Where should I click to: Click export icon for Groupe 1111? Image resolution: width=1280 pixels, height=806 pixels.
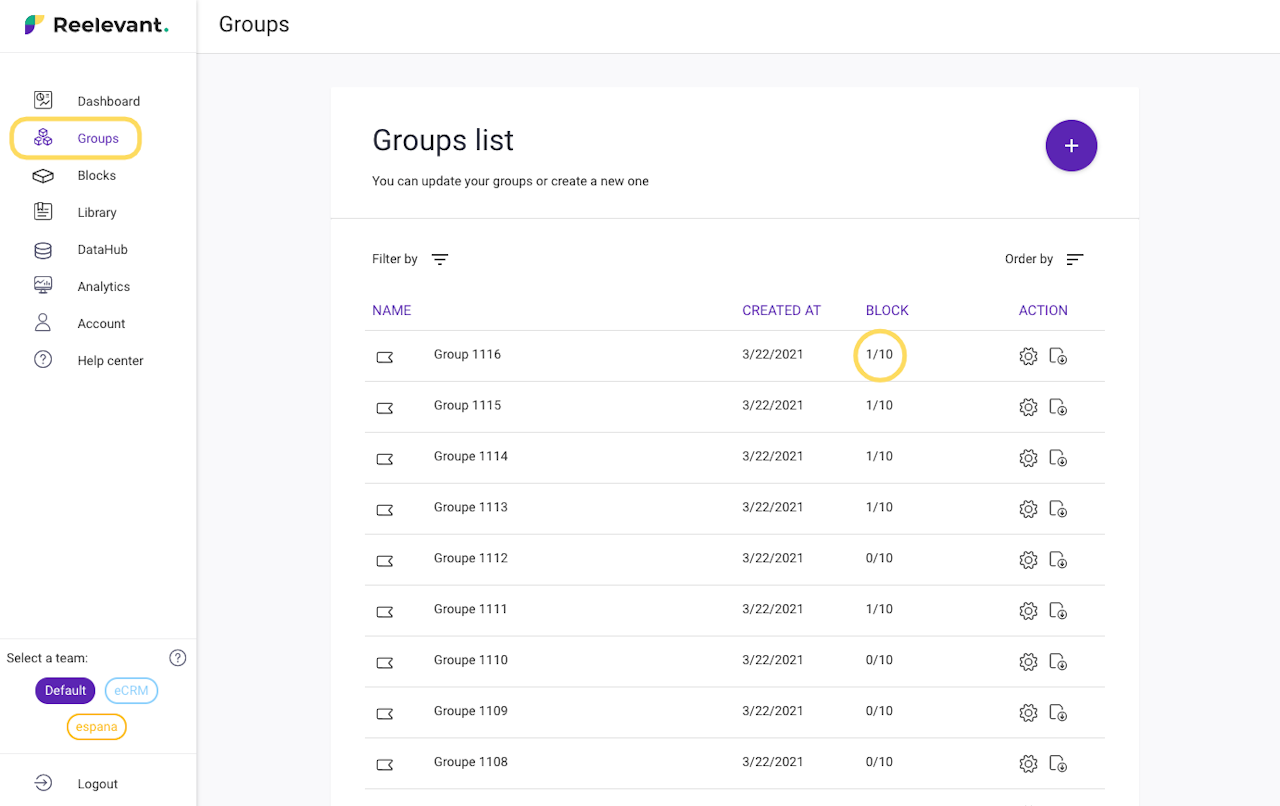tap(1058, 611)
